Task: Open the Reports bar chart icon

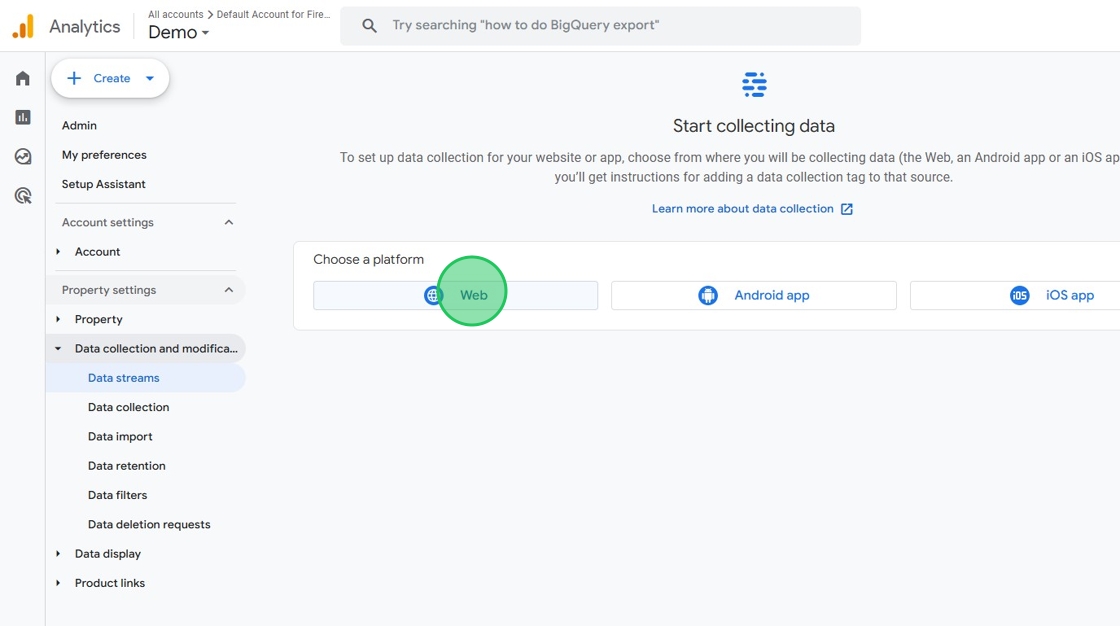Action: 23,117
